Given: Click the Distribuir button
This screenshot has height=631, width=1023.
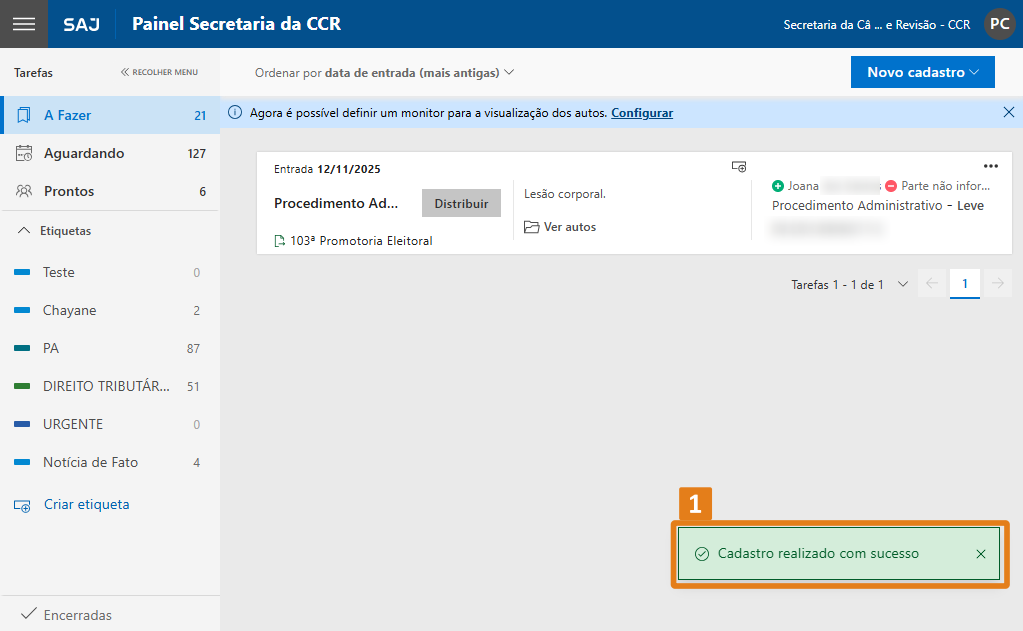Looking at the screenshot, I should (461, 203).
